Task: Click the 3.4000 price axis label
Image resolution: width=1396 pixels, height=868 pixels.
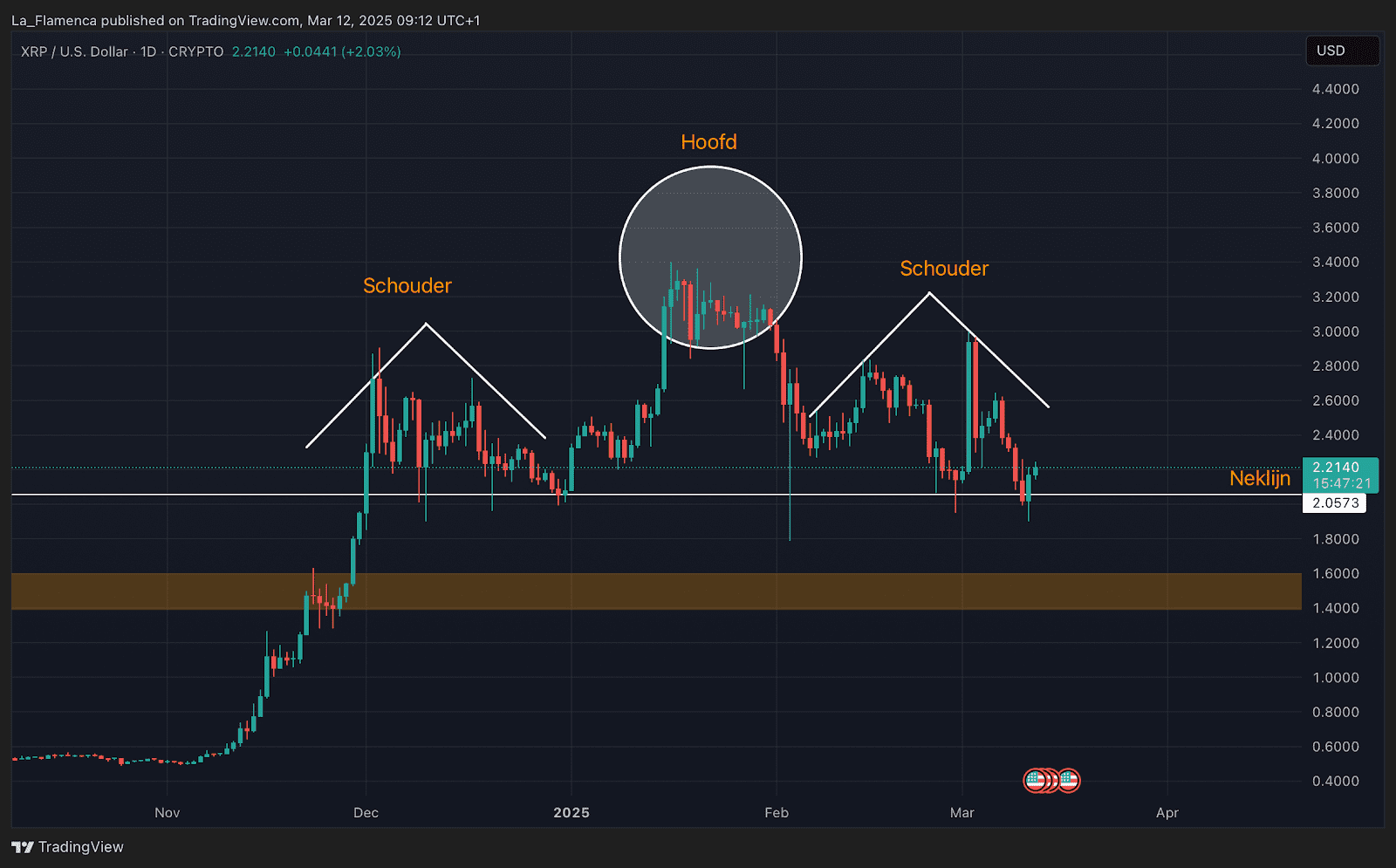Action: (x=1336, y=263)
